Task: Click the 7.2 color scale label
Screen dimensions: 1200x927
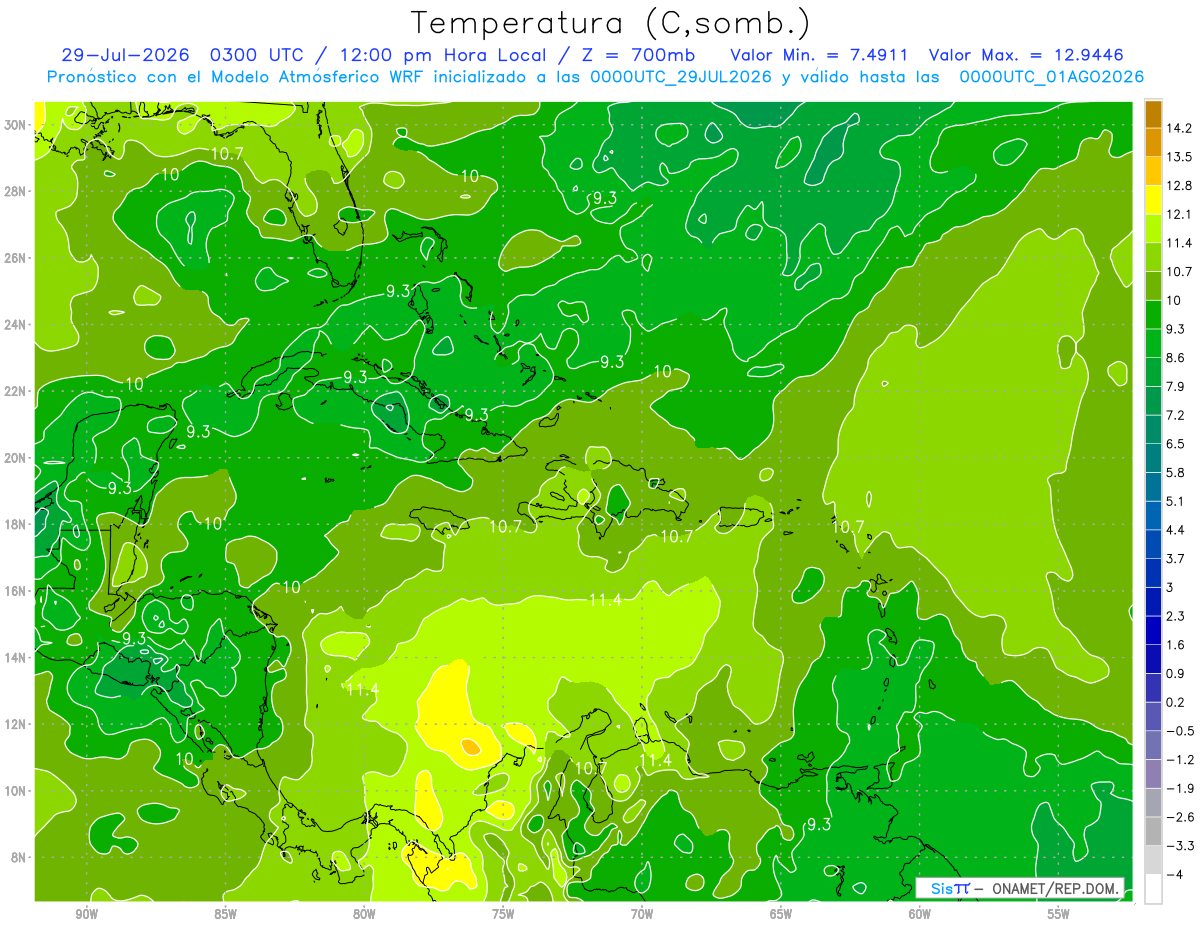Action: pyautogui.click(x=1177, y=415)
